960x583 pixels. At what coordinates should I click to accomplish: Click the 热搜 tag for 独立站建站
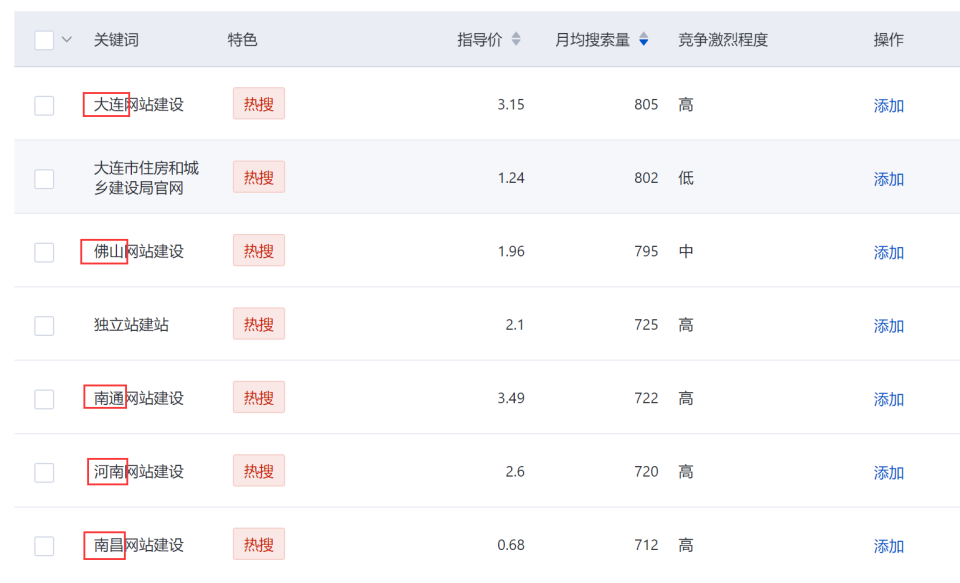[259, 324]
